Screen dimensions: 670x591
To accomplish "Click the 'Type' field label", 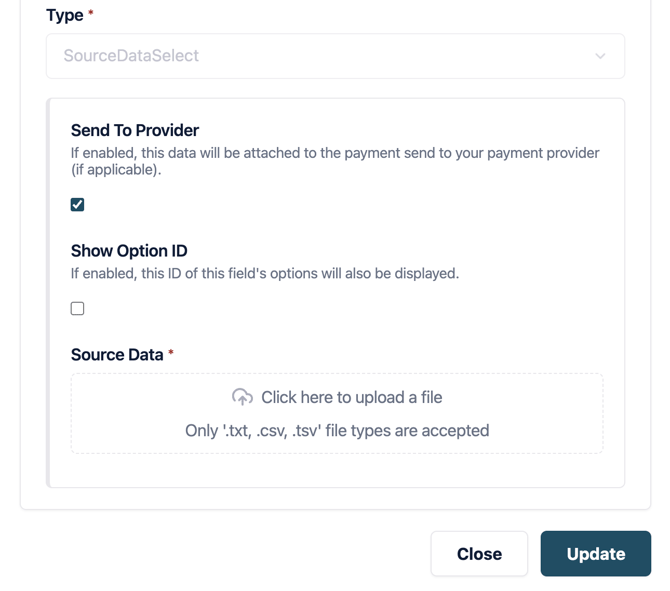I will 65,15.
